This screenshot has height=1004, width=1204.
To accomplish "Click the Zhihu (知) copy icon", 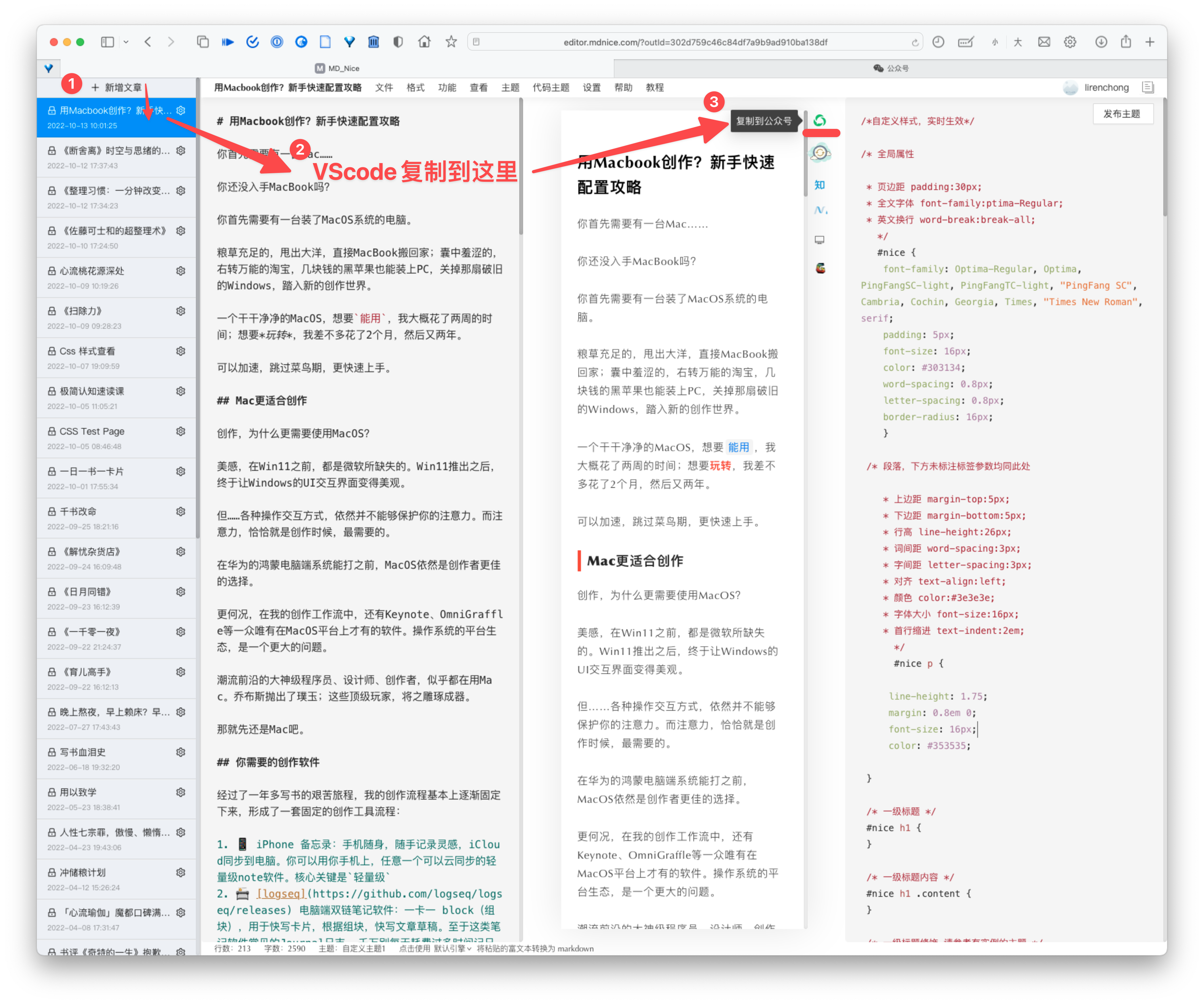I will [820, 185].
